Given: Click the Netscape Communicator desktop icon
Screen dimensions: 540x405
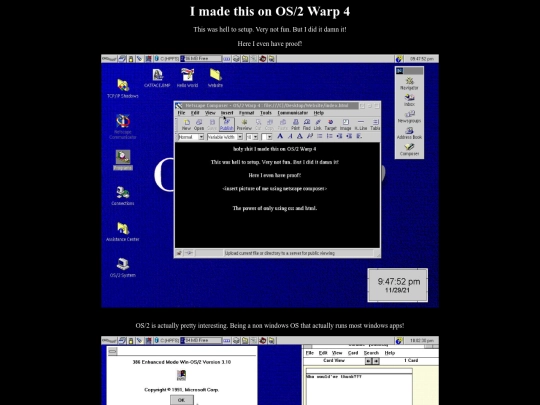Looking at the screenshot, I should (123, 126).
